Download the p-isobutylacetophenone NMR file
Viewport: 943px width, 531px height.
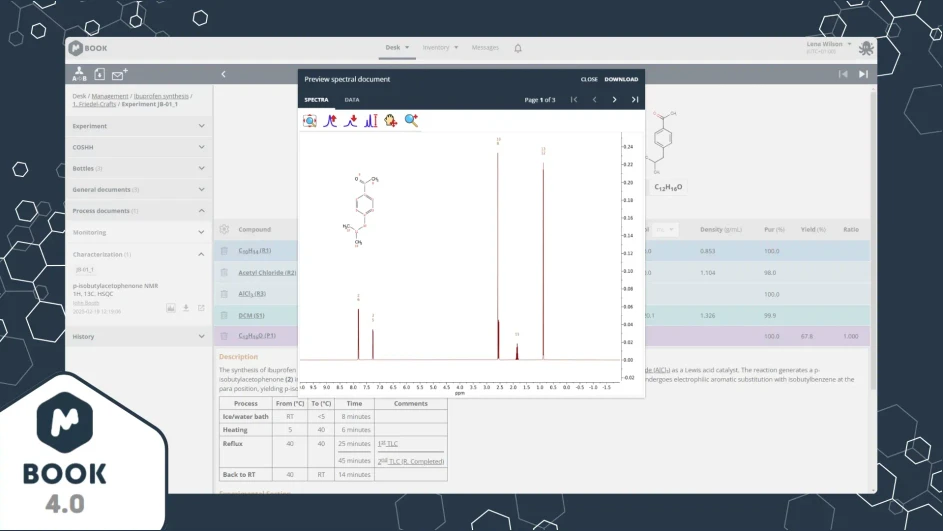[x=186, y=308]
